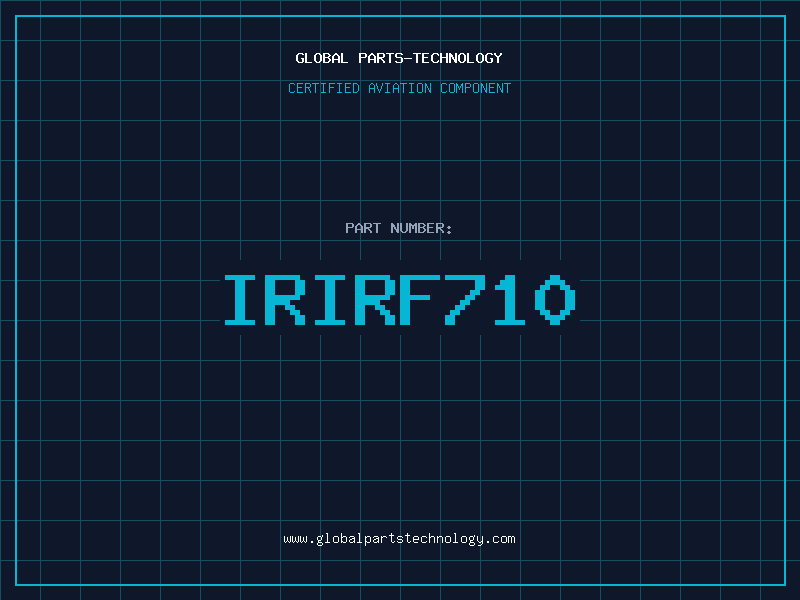Select PARTS-TECHNOLOGY in the title
This screenshot has height=600, width=800.
pos(430,58)
